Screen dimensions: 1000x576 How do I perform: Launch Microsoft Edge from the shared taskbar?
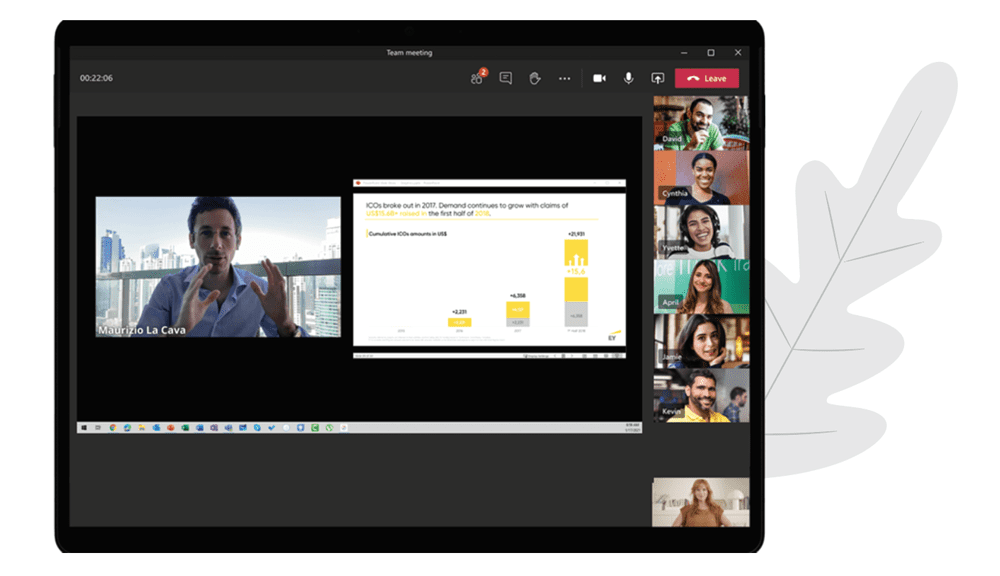pos(128,426)
